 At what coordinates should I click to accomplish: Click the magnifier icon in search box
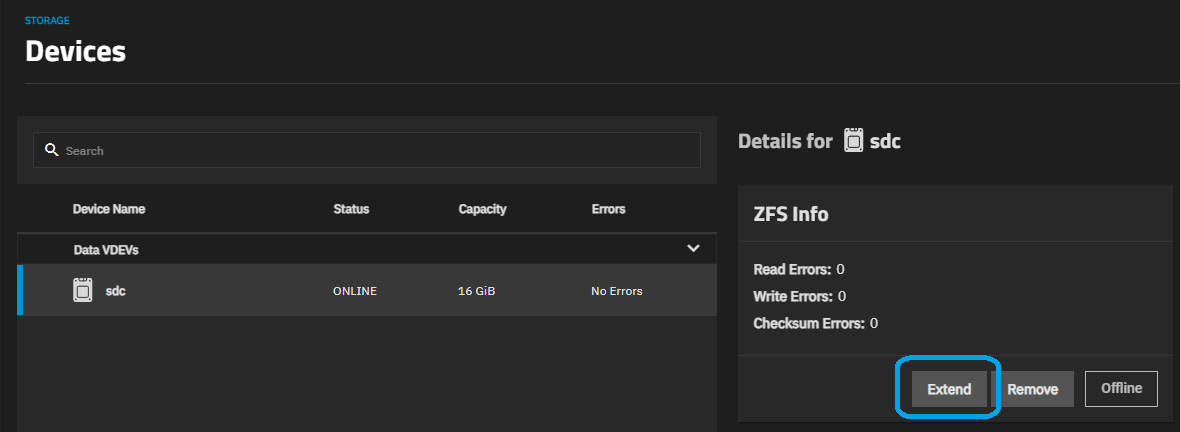pos(52,150)
